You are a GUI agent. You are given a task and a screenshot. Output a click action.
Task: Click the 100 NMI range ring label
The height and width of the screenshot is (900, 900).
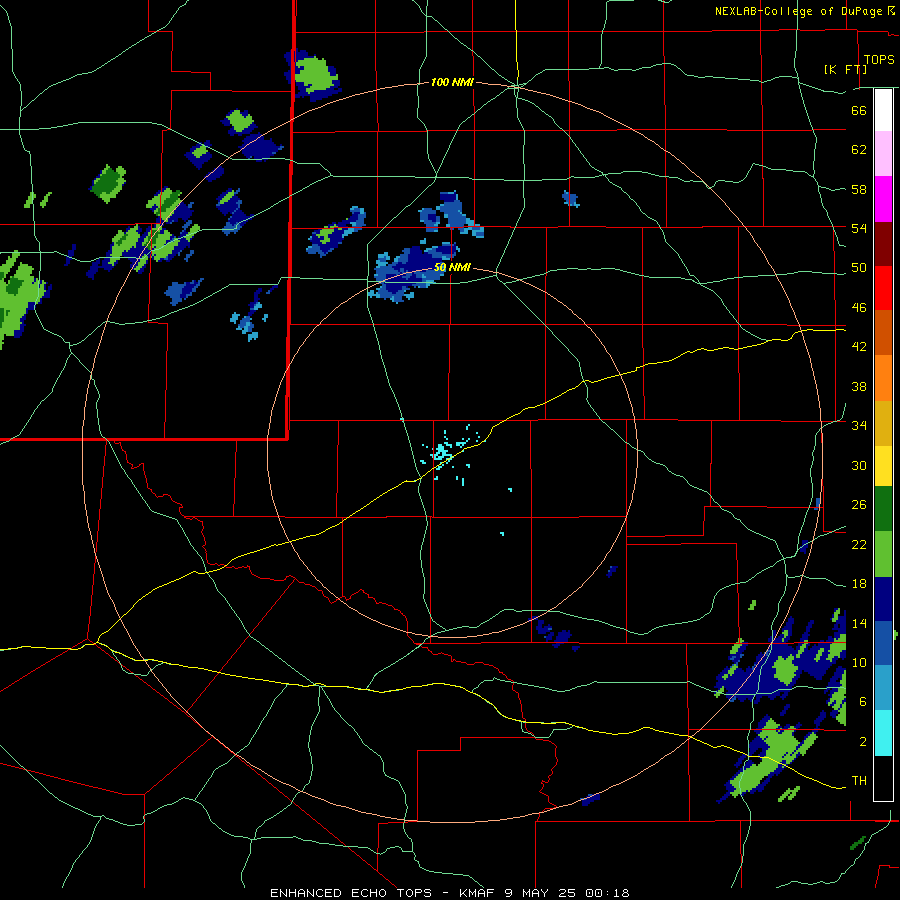coord(452,83)
